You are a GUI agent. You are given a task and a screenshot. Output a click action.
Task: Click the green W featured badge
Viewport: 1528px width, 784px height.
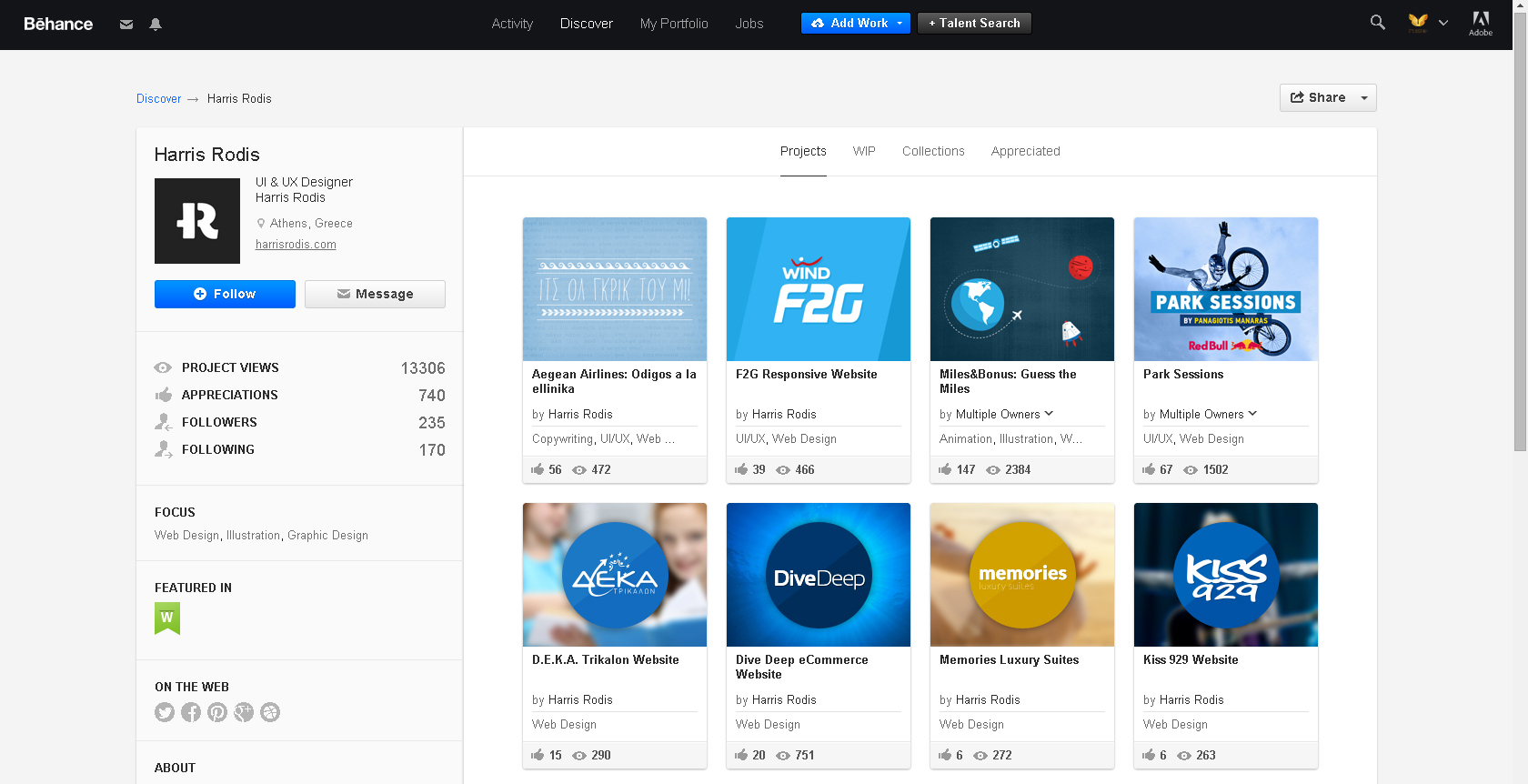coord(167,618)
